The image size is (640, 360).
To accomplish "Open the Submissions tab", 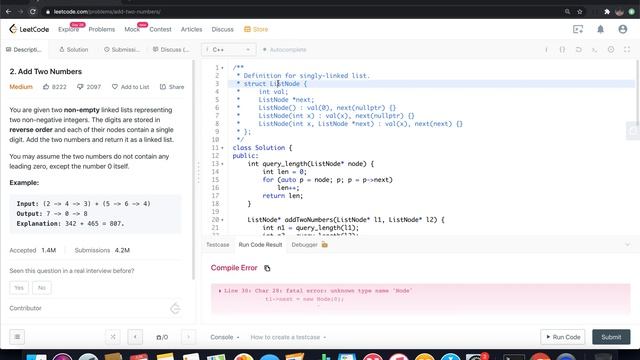I will (121, 49).
